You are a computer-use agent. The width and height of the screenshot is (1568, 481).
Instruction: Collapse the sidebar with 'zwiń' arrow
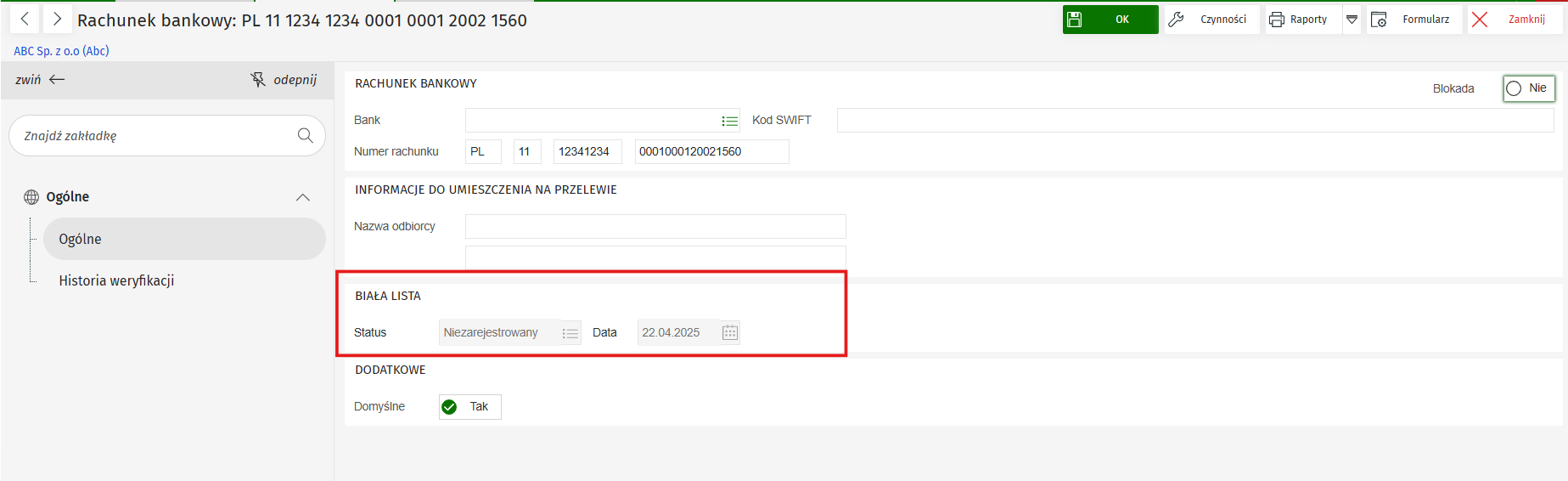[x=57, y=80]
